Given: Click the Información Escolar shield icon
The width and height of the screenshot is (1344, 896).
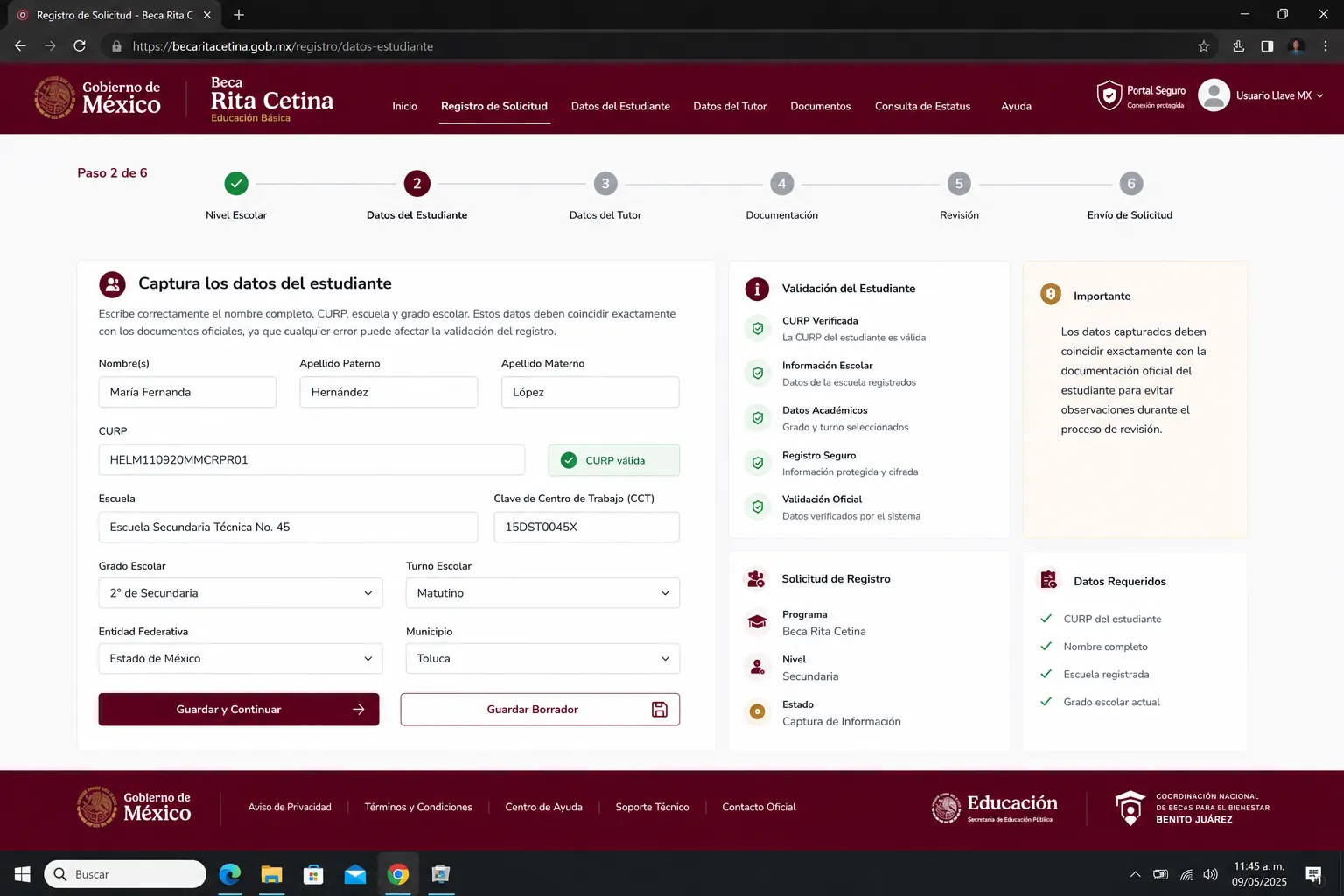Looking at the screenshot, I should pos(757,374).
